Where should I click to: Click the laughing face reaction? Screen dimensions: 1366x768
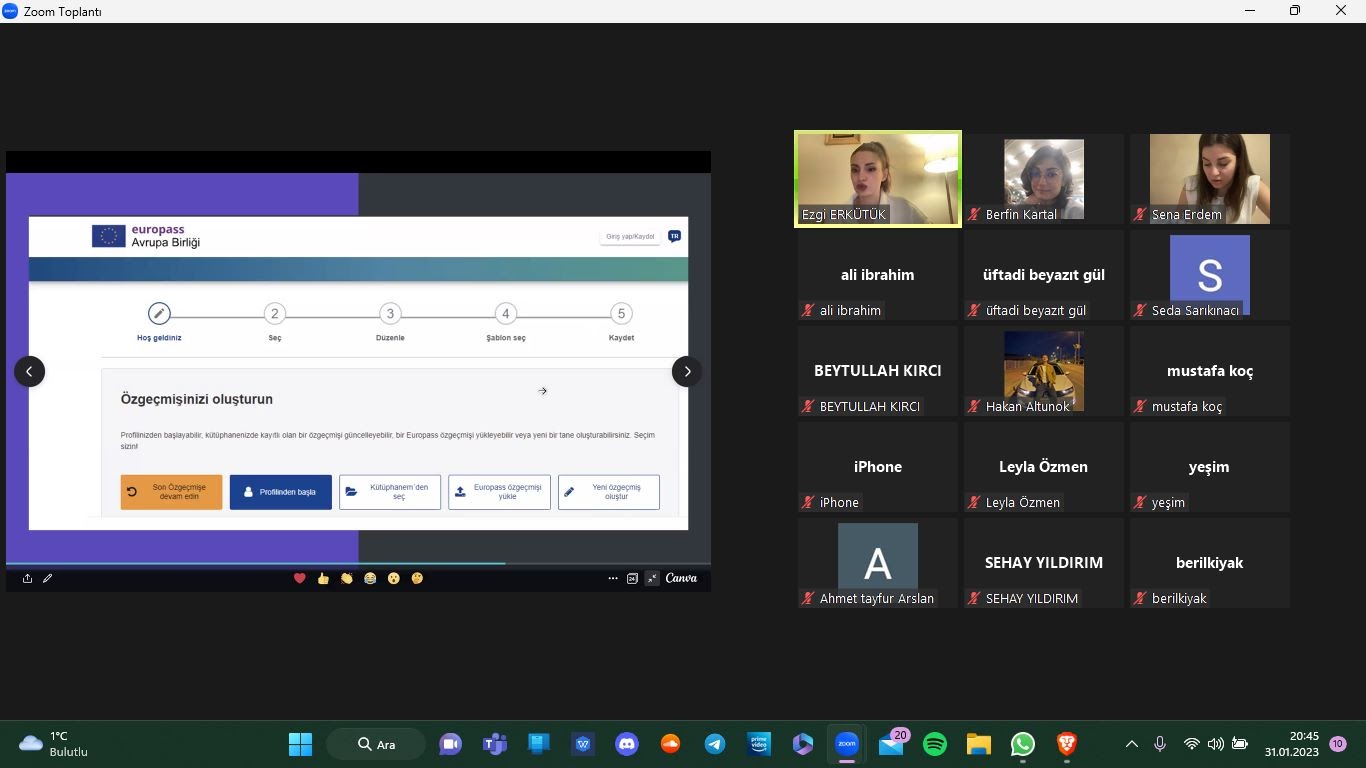click(370, 578)
